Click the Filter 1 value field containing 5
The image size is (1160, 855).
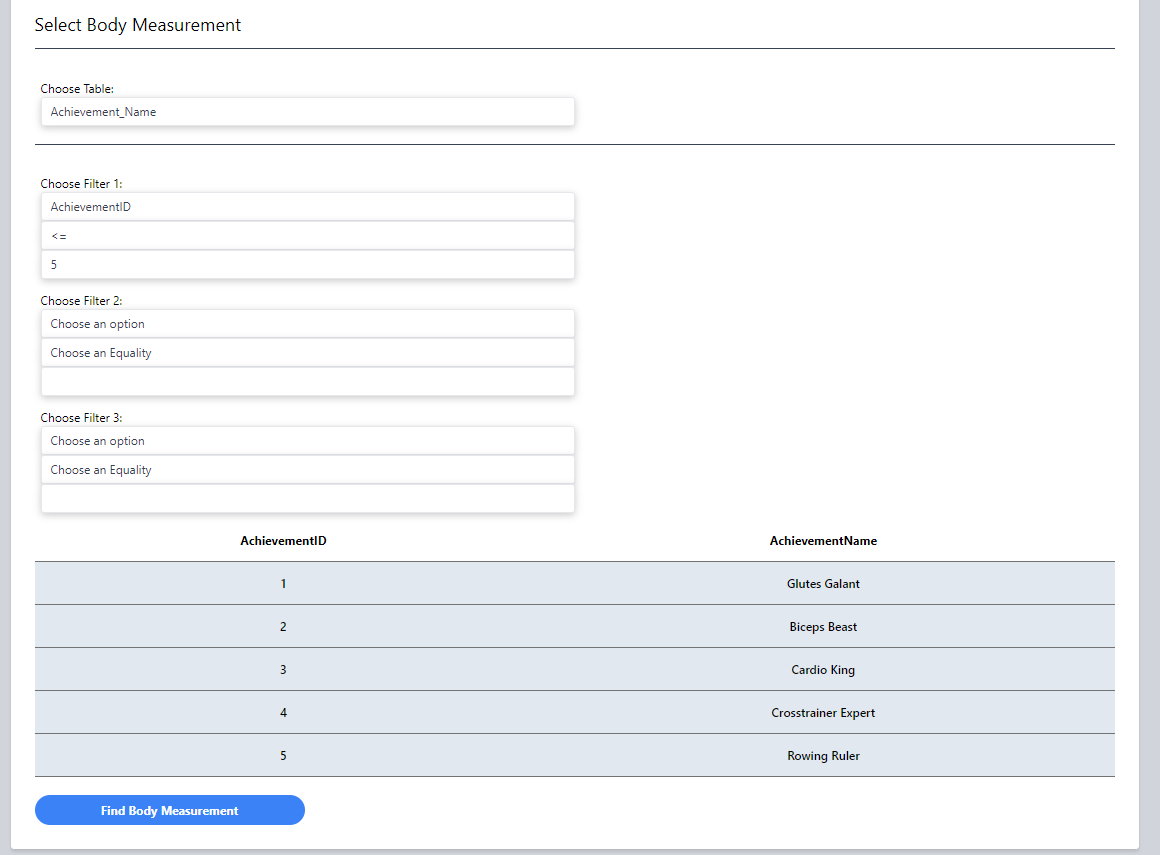[307, 264]
